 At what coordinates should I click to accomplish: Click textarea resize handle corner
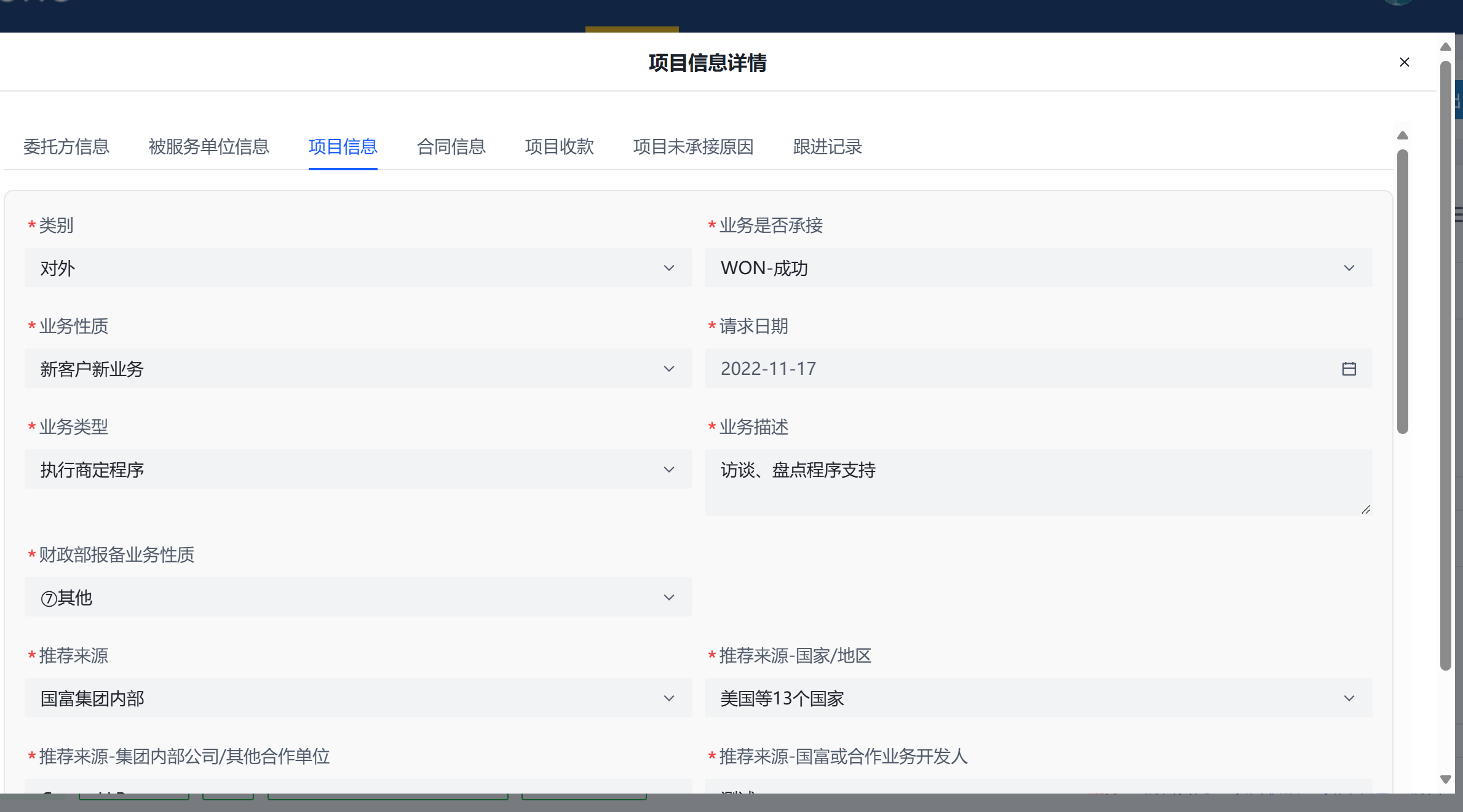[x=1366, y=510]
